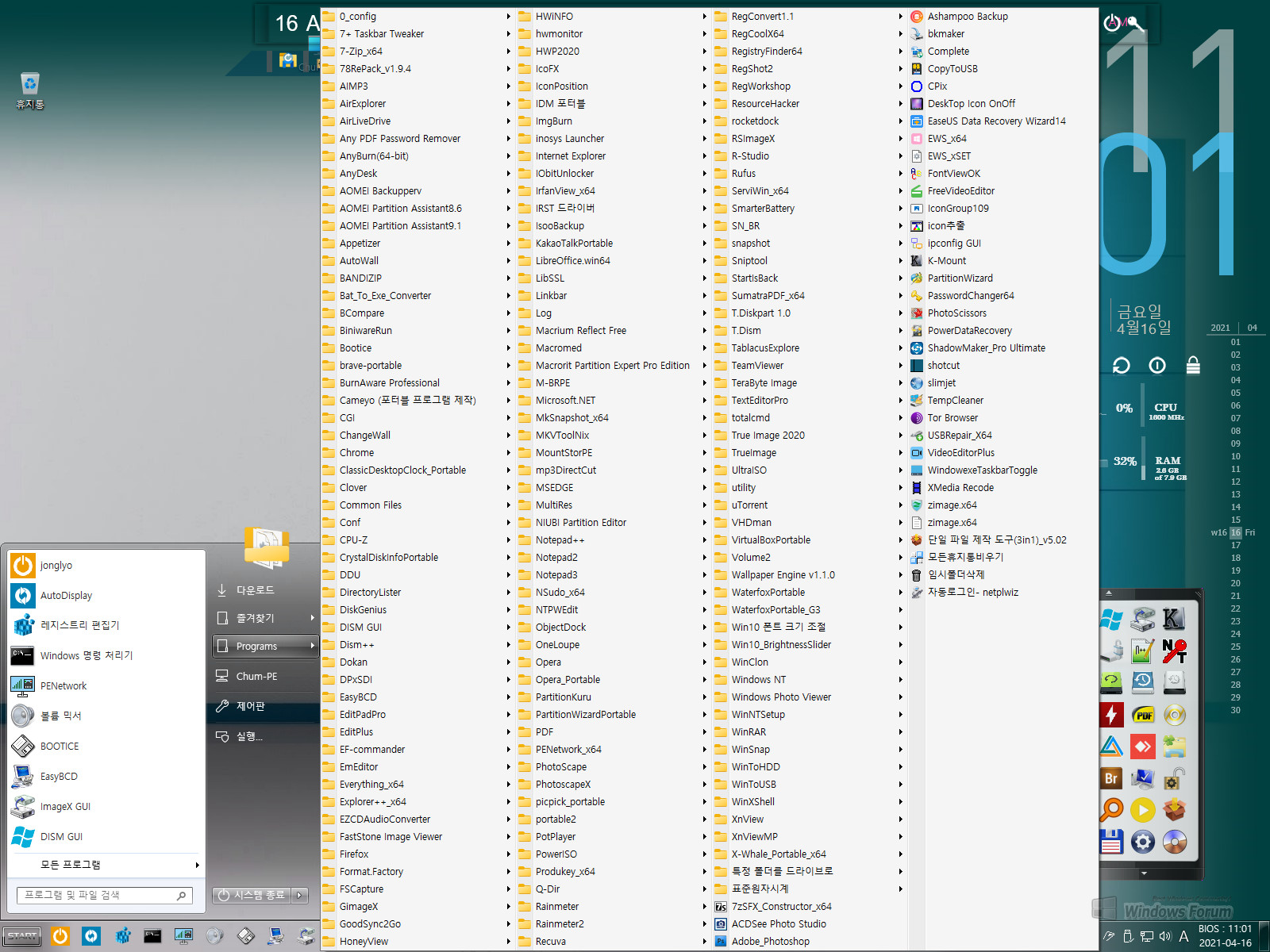
Task: Launch PartitionWizard from Programs menu
Action: (1003, 278)
